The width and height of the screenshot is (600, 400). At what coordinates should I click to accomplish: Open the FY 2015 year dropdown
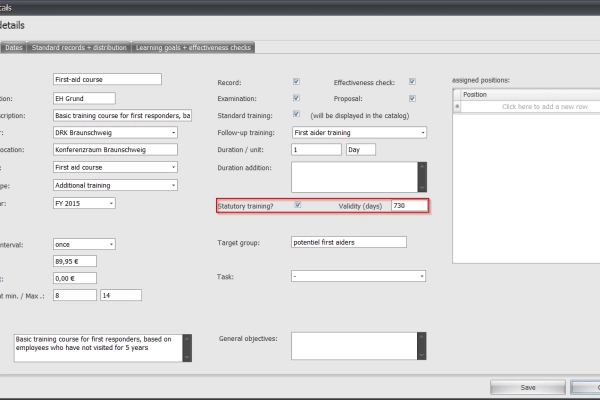pyautogui.click(x=110, y=203)
